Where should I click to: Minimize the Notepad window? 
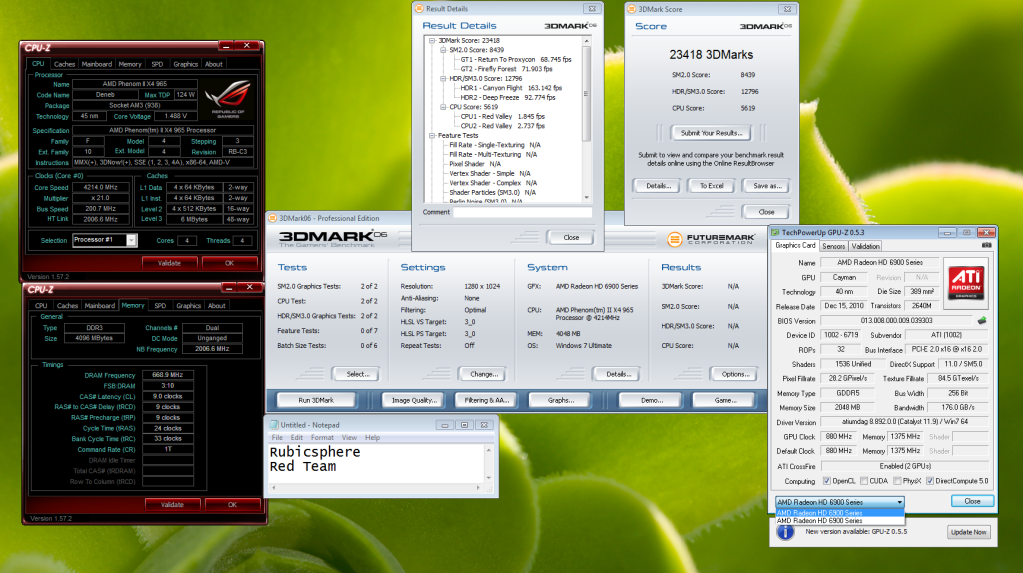444,425
